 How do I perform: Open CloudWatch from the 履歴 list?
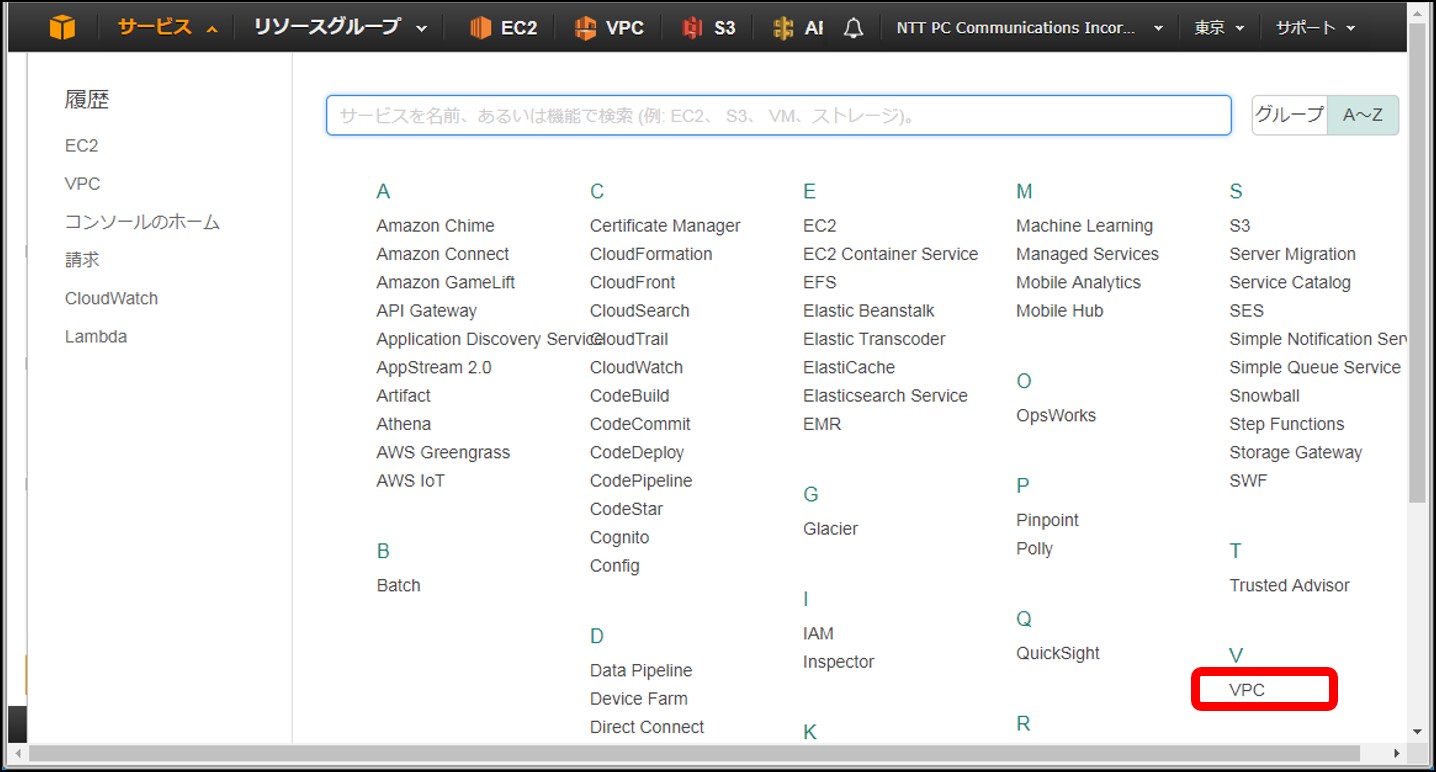click(111, 298)
